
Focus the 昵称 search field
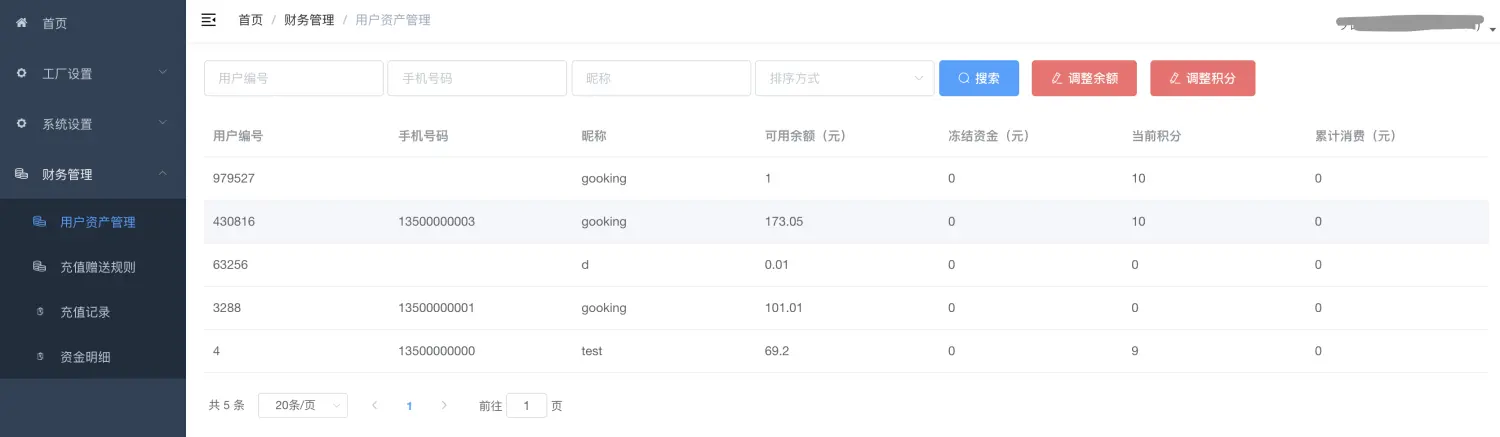click(x=661, y=78)
